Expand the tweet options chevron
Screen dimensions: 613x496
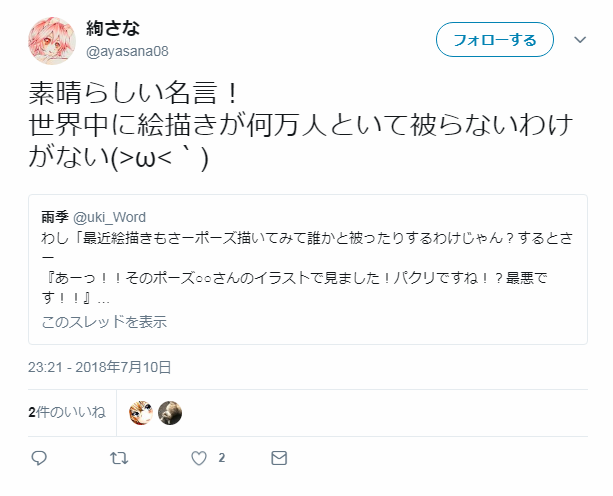point(580,39)
